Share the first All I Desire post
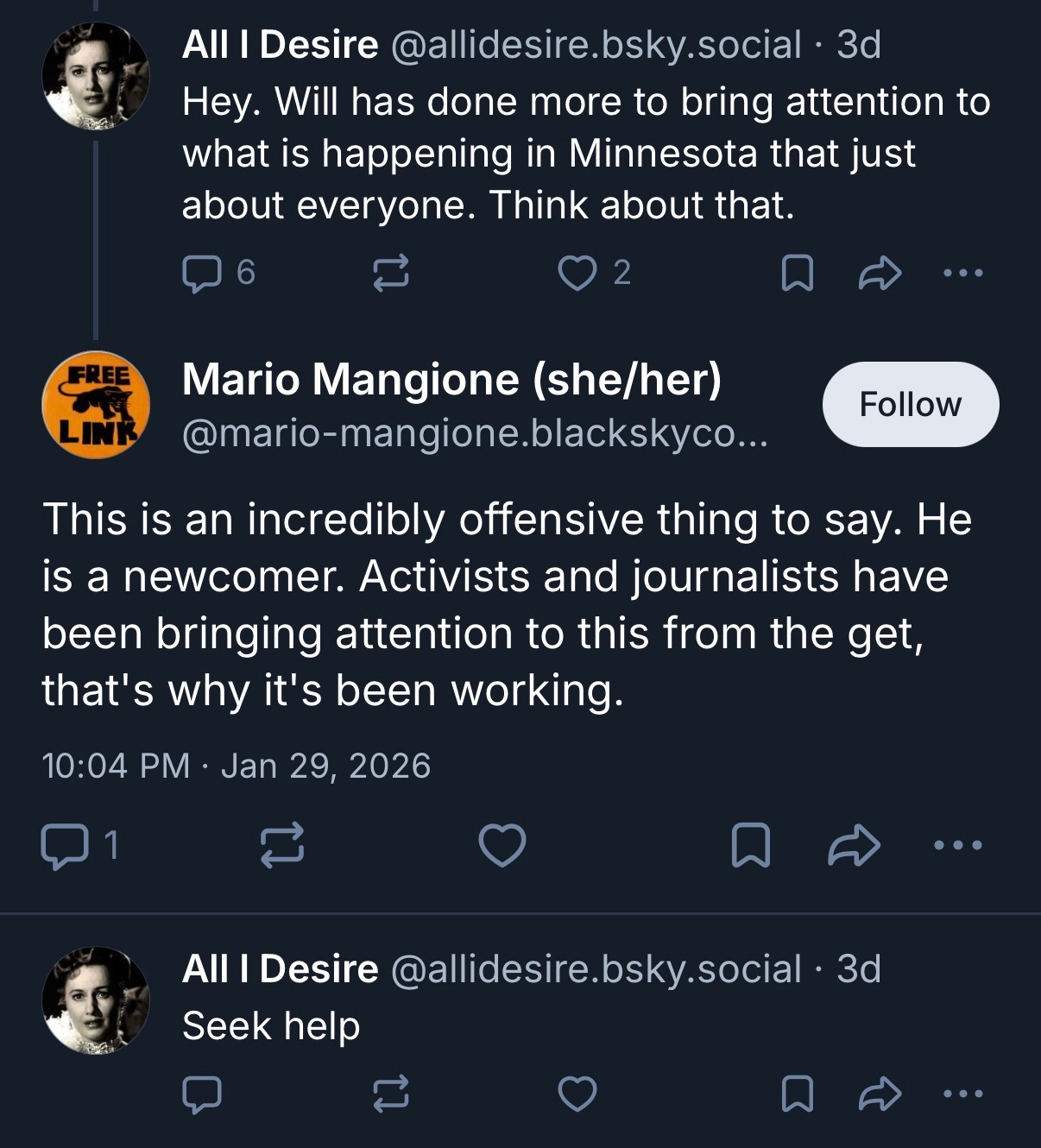 (x=880, y=274)
